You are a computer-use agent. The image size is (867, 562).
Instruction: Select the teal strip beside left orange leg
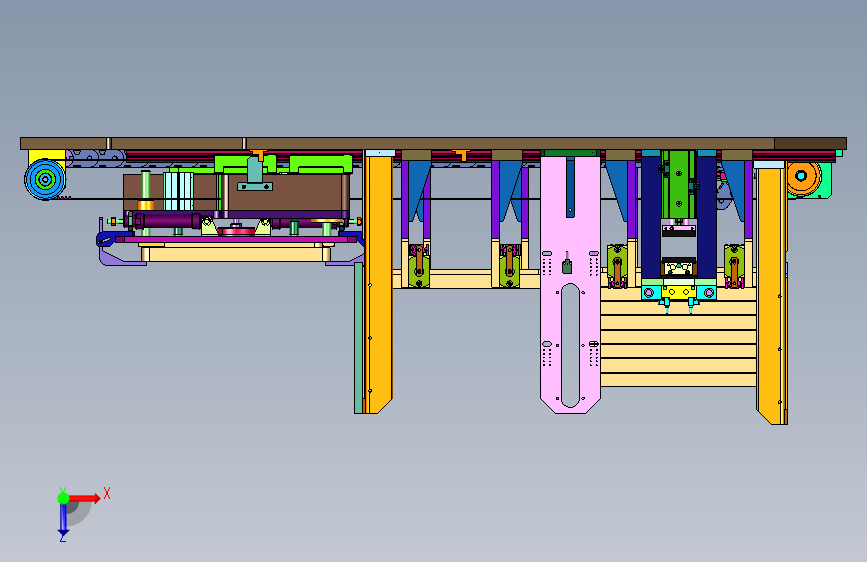(358, 337)
